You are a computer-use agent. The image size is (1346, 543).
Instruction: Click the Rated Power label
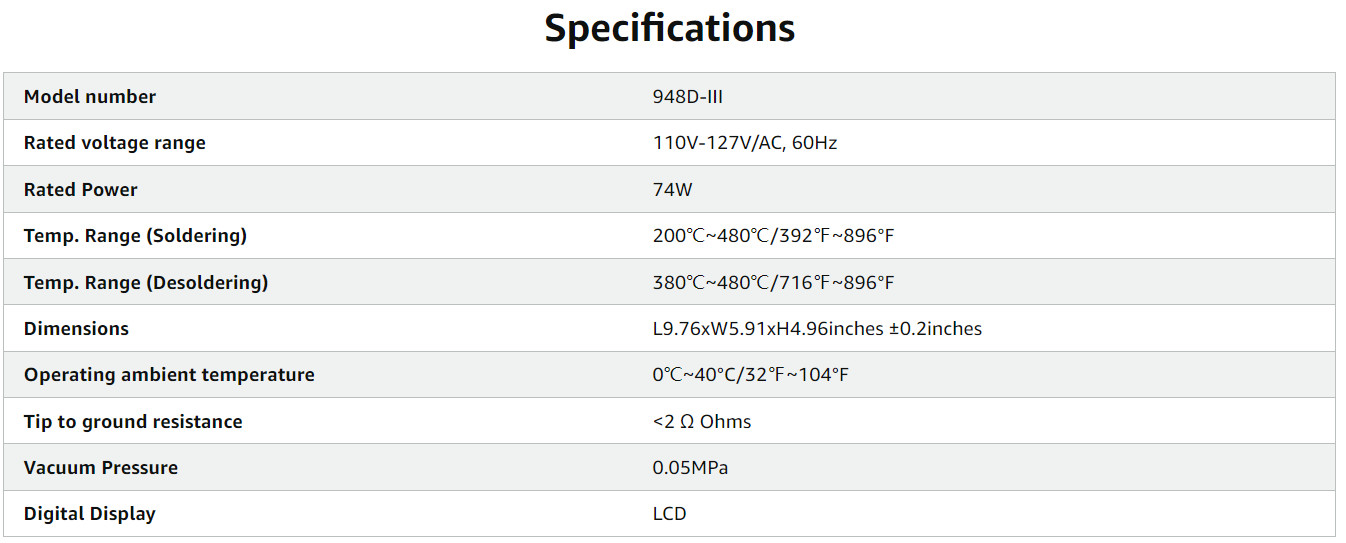[x=81, y=190]
